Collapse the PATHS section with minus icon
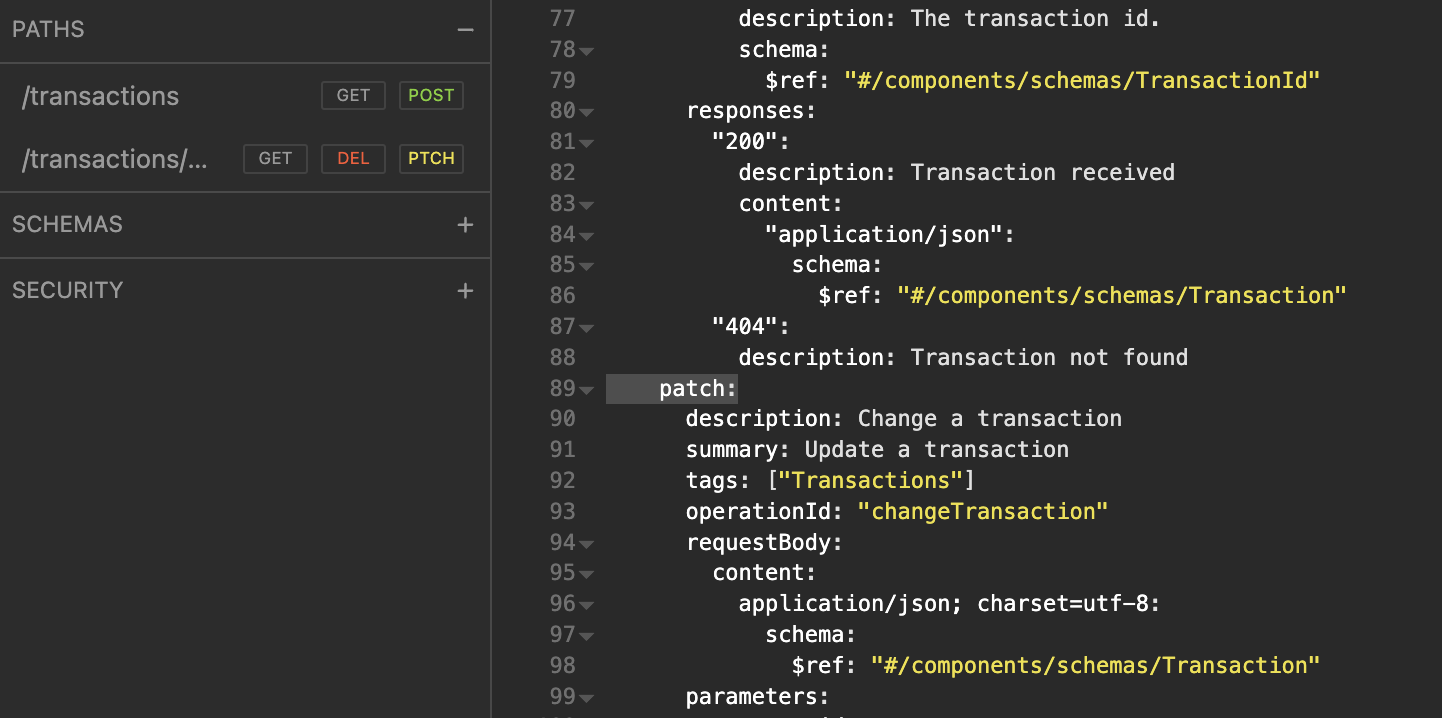 (465, 30)
